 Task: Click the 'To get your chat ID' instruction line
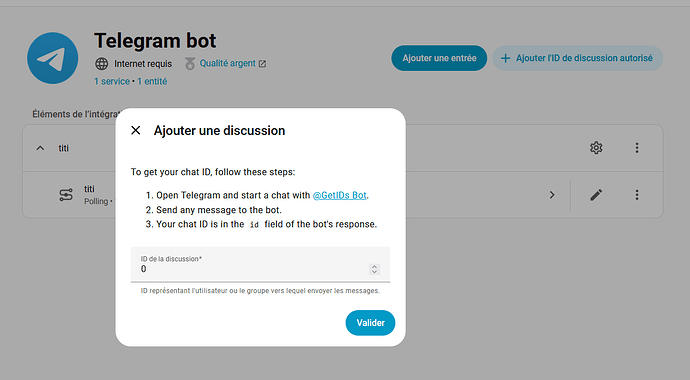(213, 172)
